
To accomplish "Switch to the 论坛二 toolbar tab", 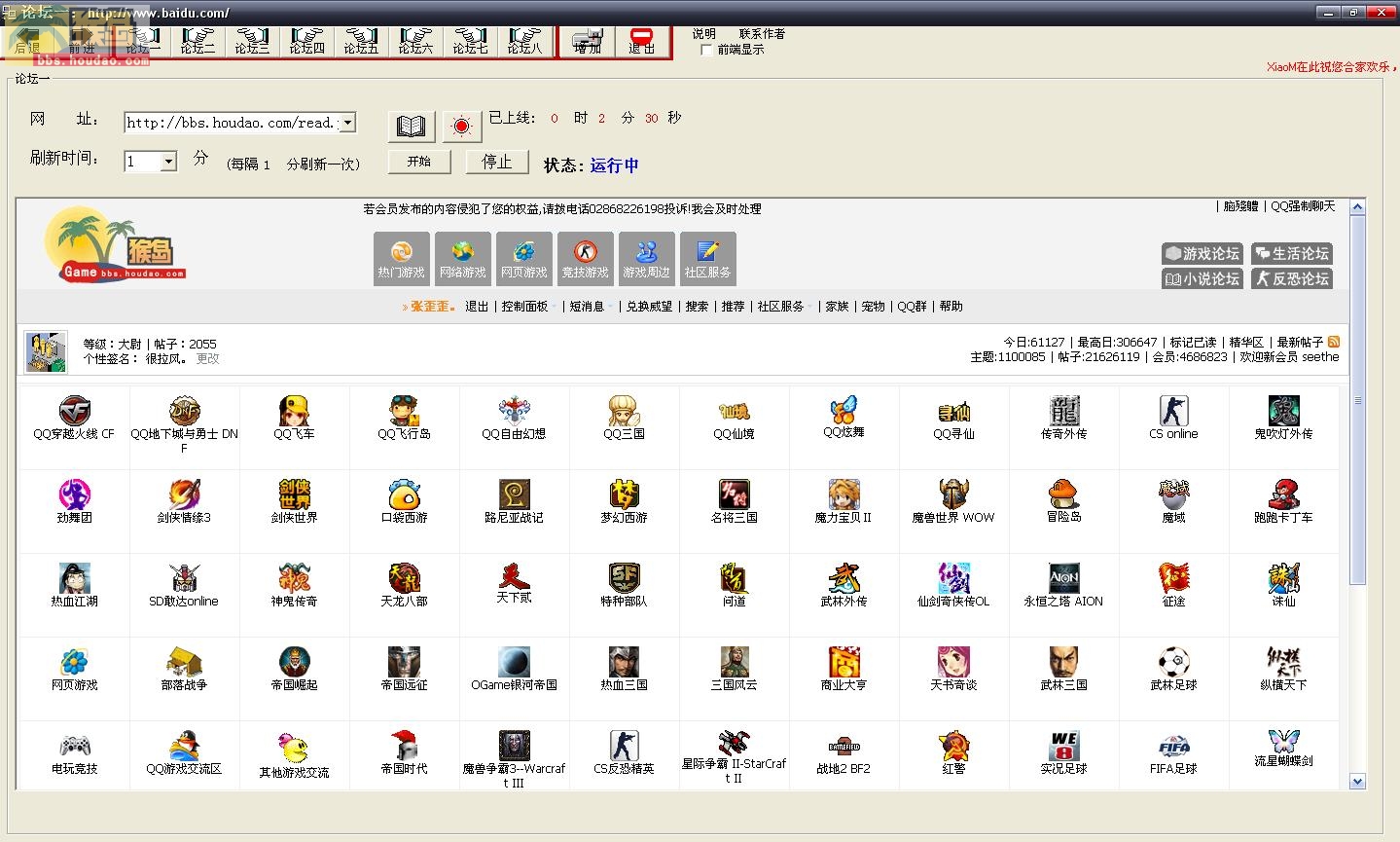I will pyautogui.click(x=197, y=41).
